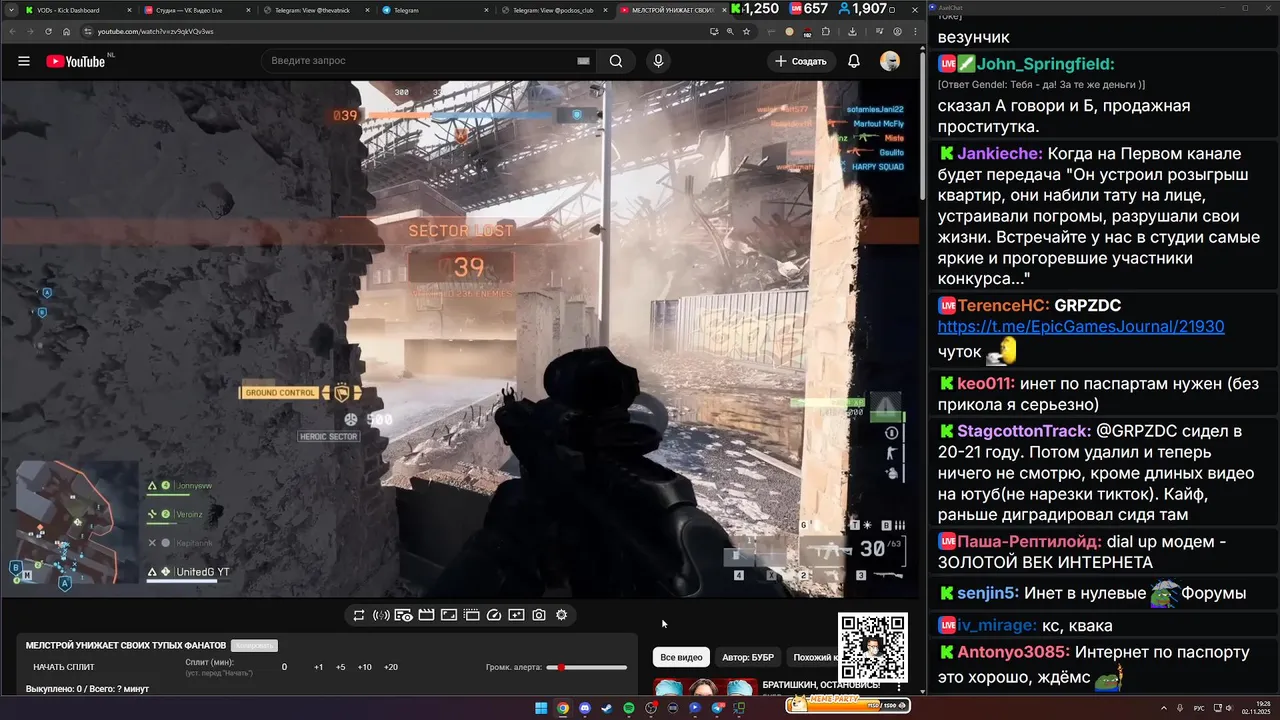Open YouTube notifications bell
The height and width of the screenshot is (720, 1280).
coord(854,61)
